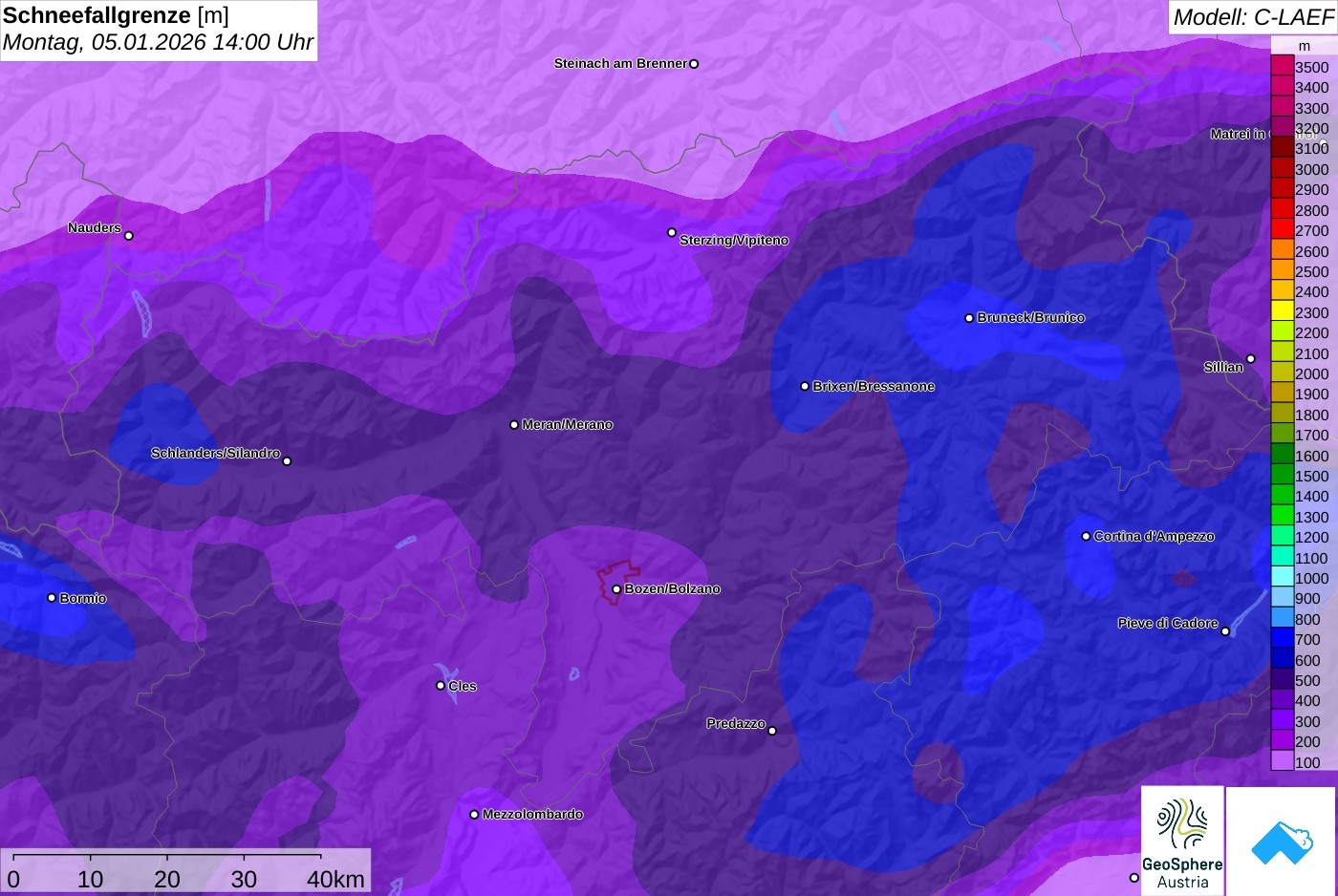The height and width of the screenshot is (896, 1338).
Task: Click the Brixen/Bressanone town label
Action: [874, 387]
